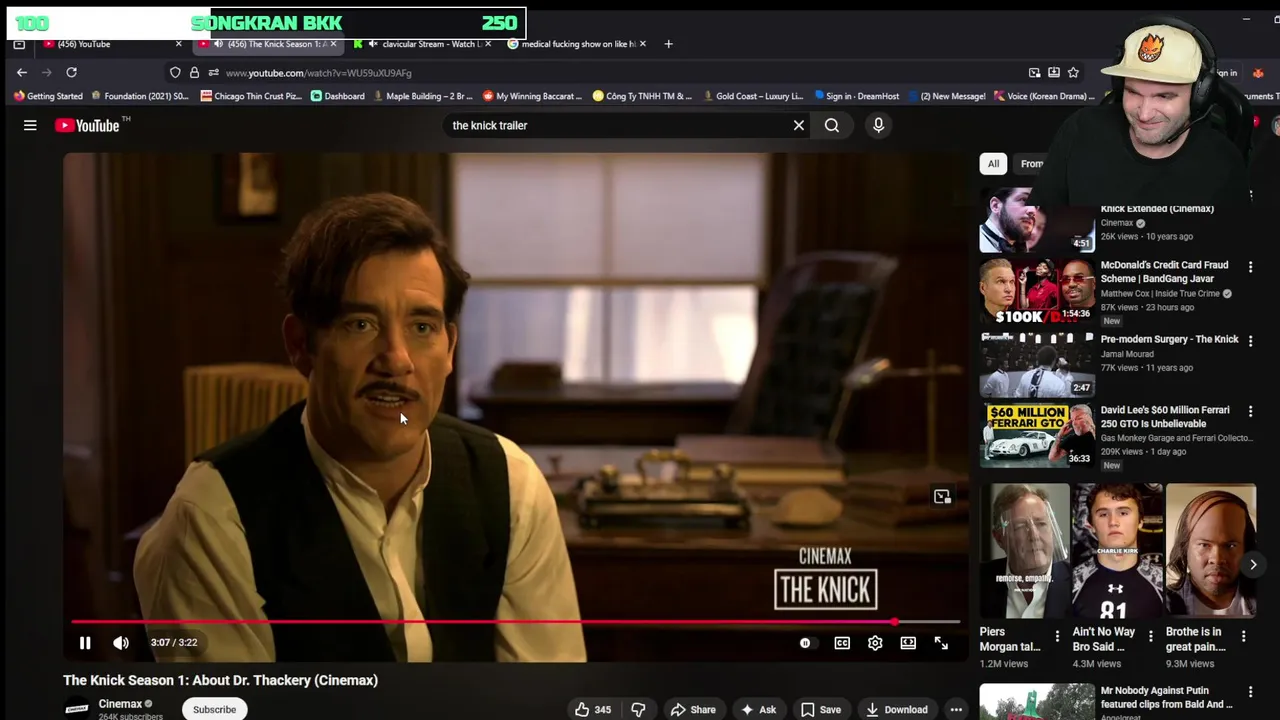Click the expand overlay icon on video
Image resolution: width=1280 pixels, height=720 pixels.
point(942,496)
